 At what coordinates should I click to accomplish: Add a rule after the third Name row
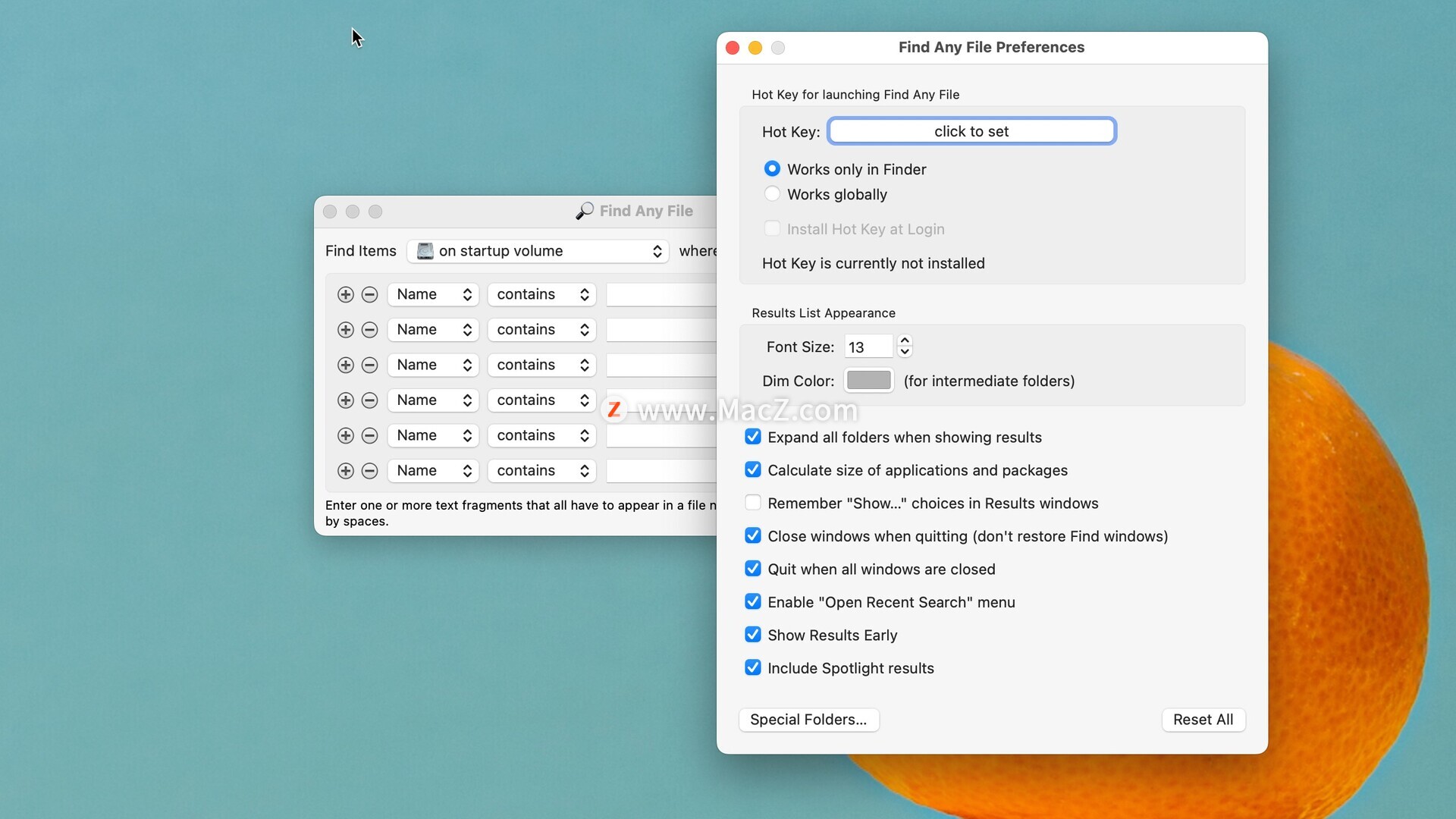tap(345, 365)
